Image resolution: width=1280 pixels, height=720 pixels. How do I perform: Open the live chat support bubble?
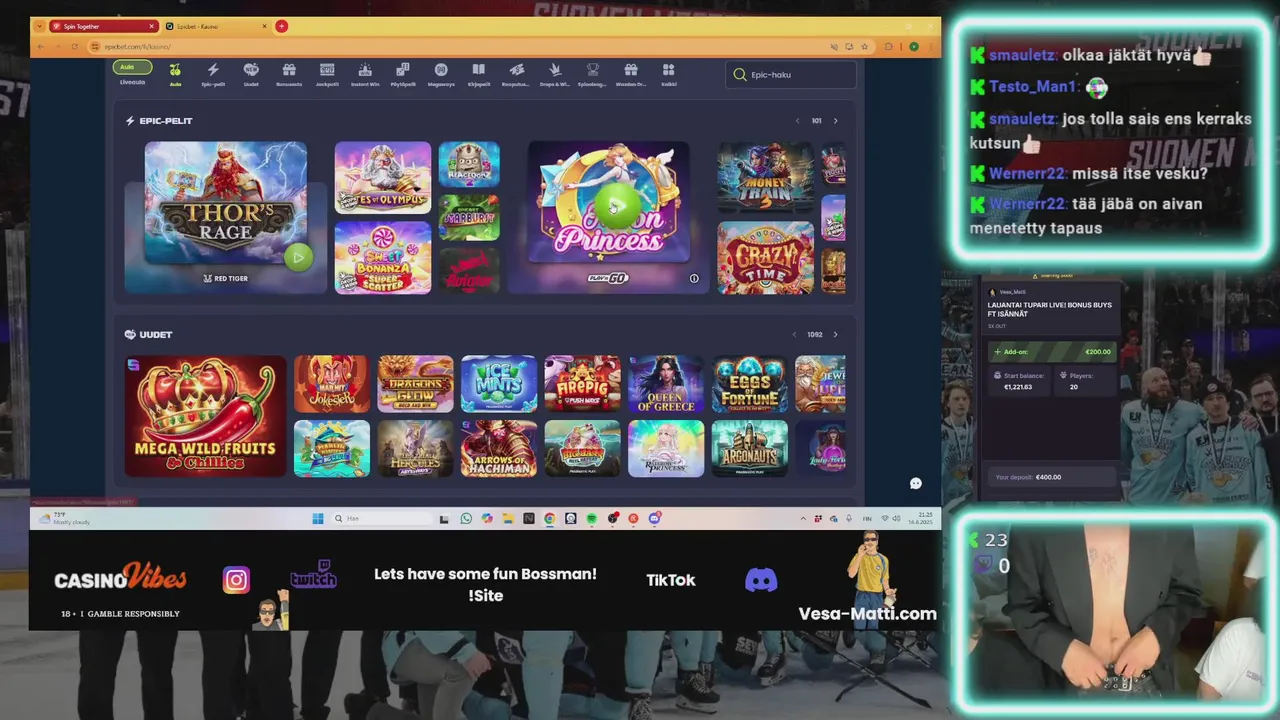pos(915,484)
